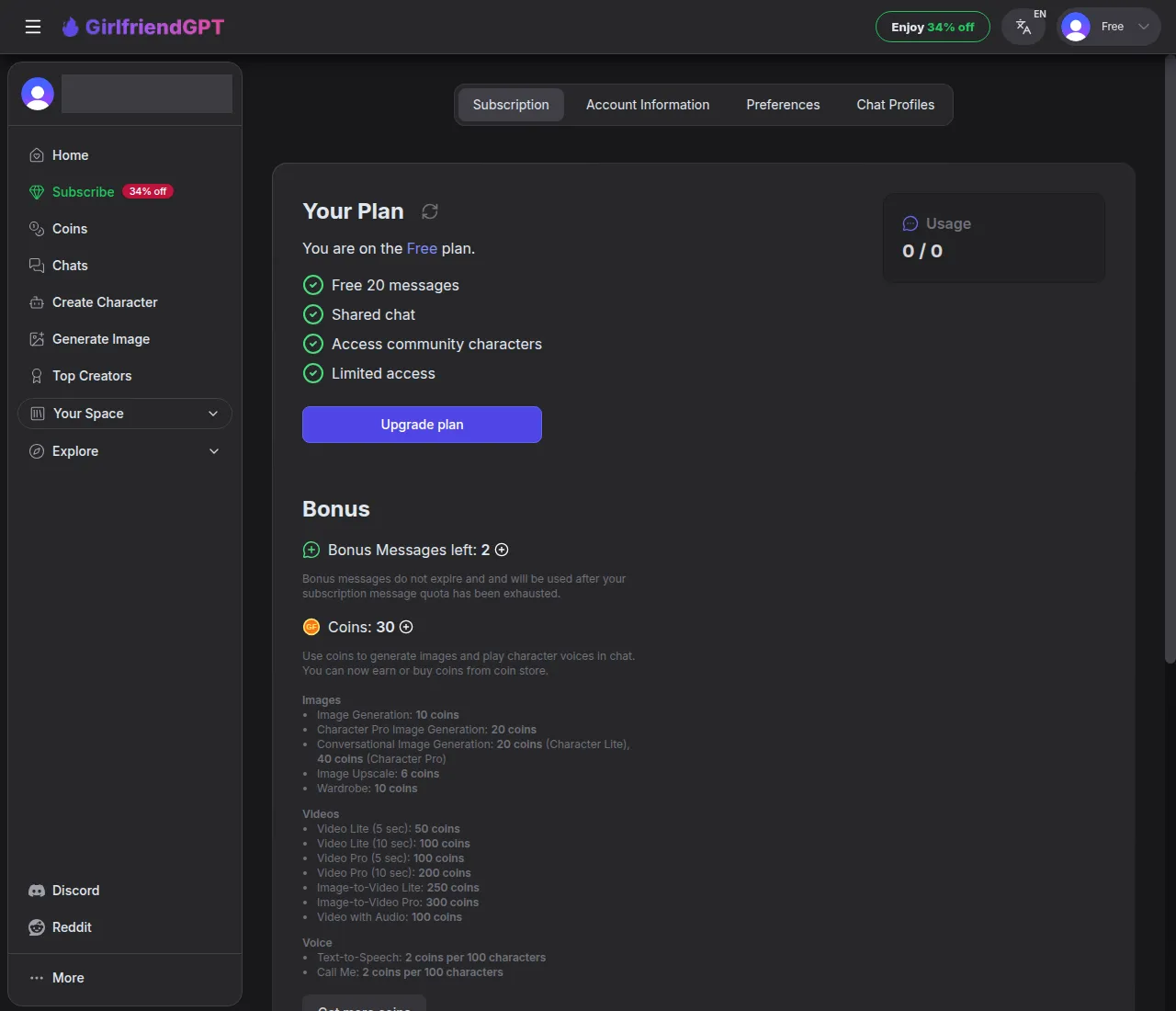Click the "Bonus Messages left: 2" text
The height and width of the screenshot is (1011, 1176).
409,550
